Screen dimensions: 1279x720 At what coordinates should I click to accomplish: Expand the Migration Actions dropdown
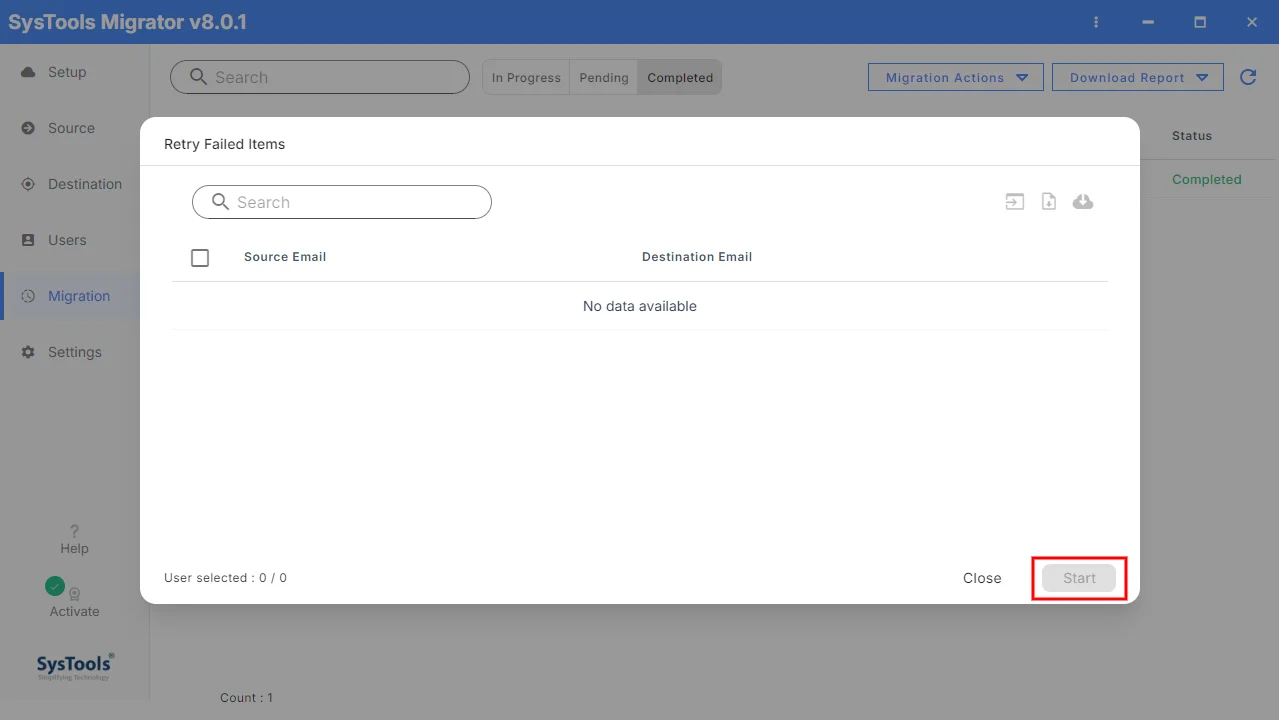pos(957,77)
